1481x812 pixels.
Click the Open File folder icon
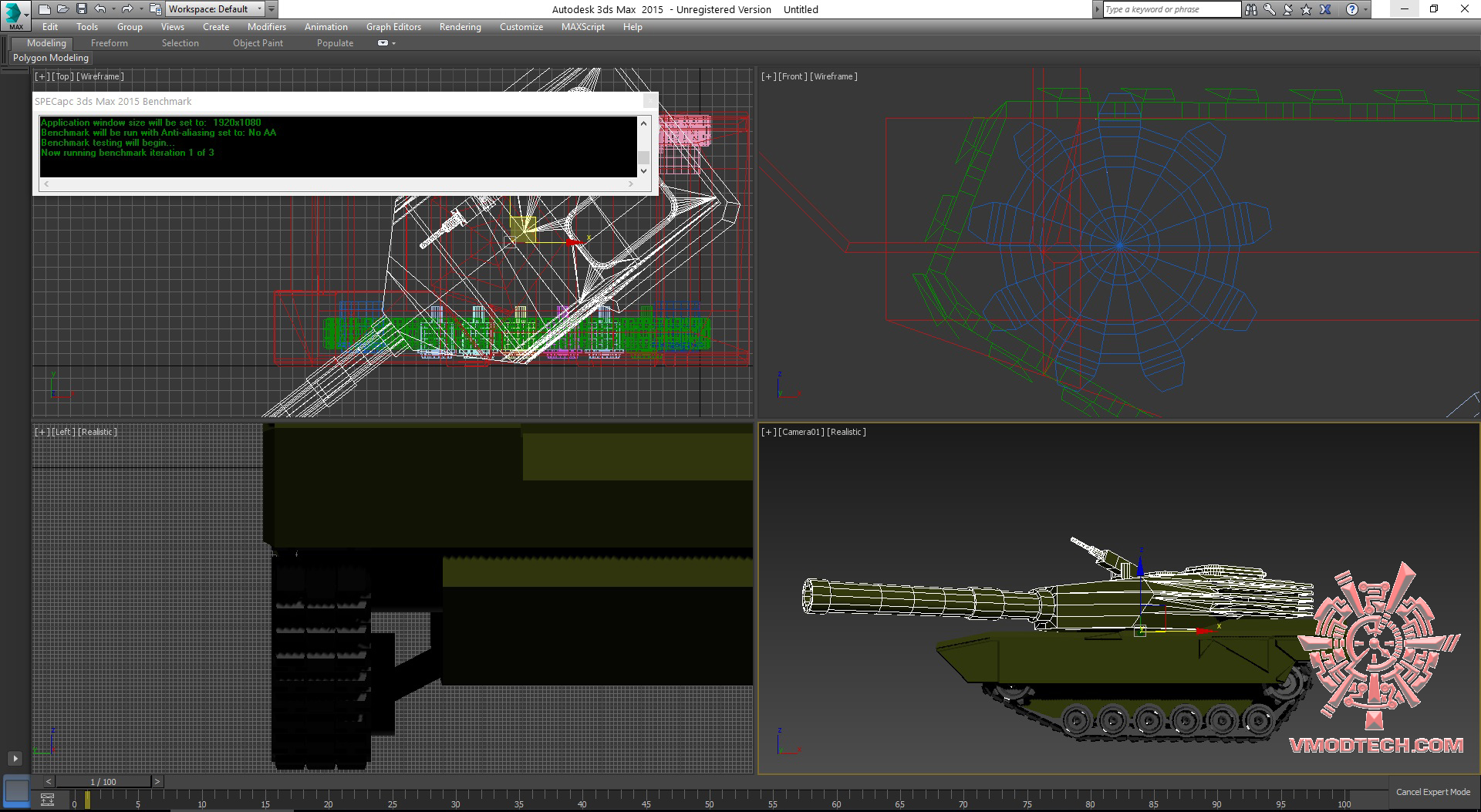62,9
